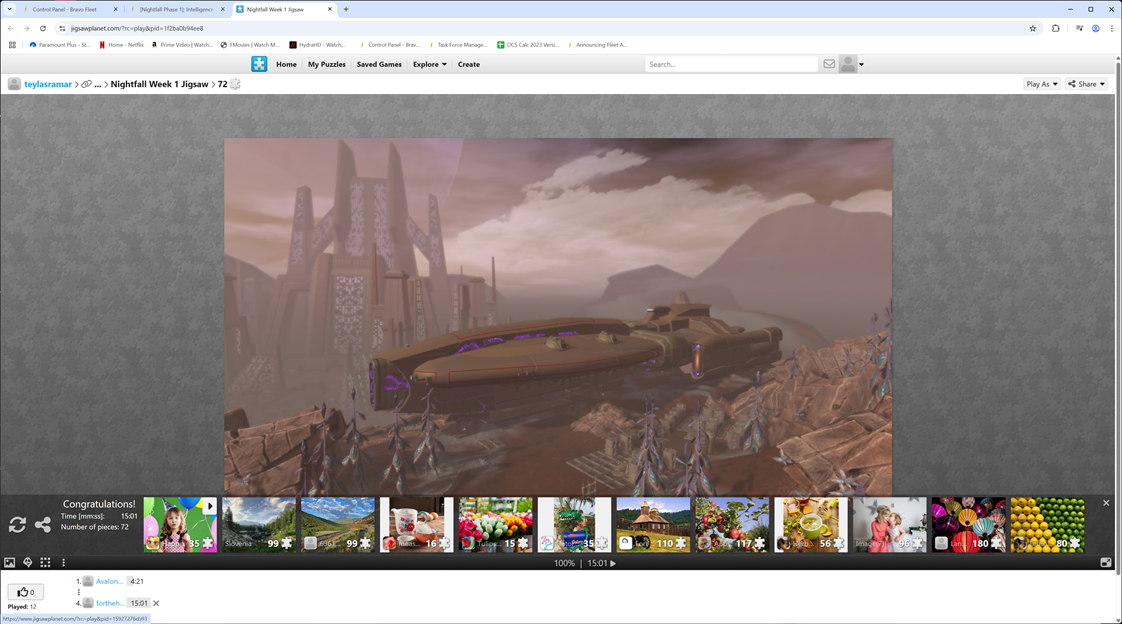
Task: Play the birthday girl 35-piece puzzle thumbnail
Action: tap(180, 525)
